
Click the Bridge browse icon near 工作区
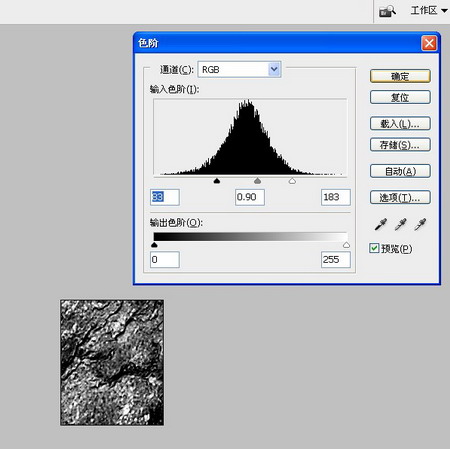coord(387,11)
